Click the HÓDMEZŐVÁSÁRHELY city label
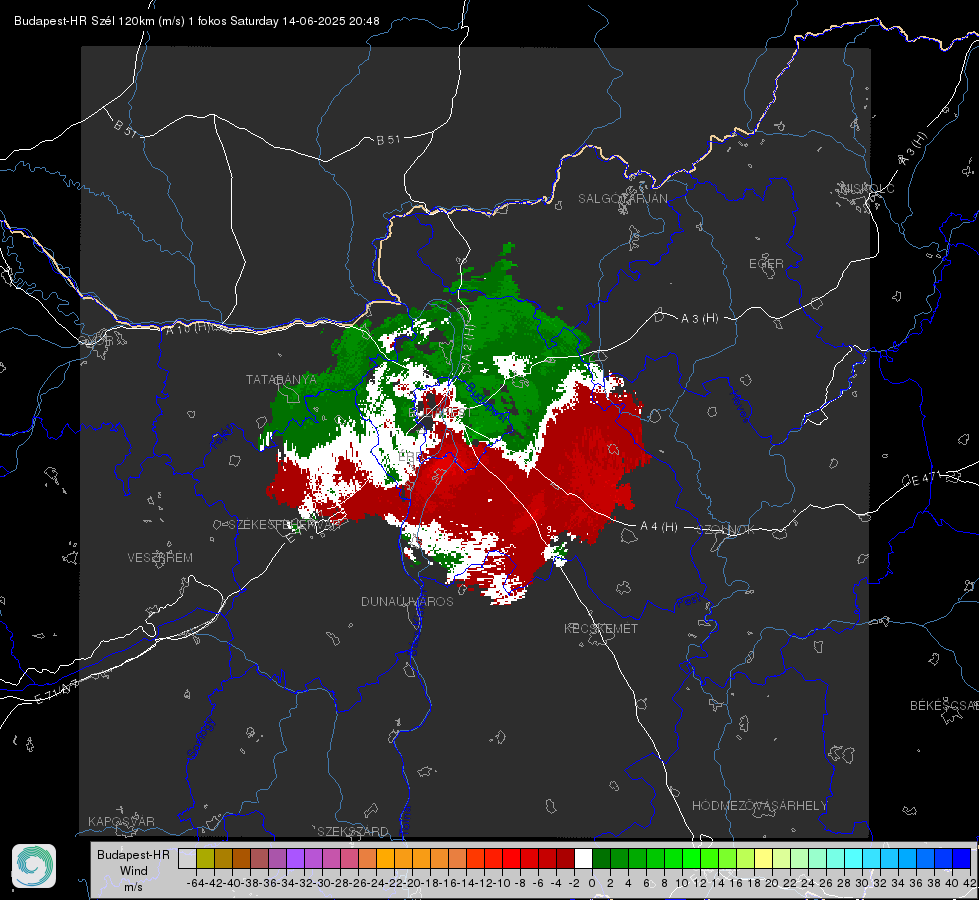 (x=759, y=806)
